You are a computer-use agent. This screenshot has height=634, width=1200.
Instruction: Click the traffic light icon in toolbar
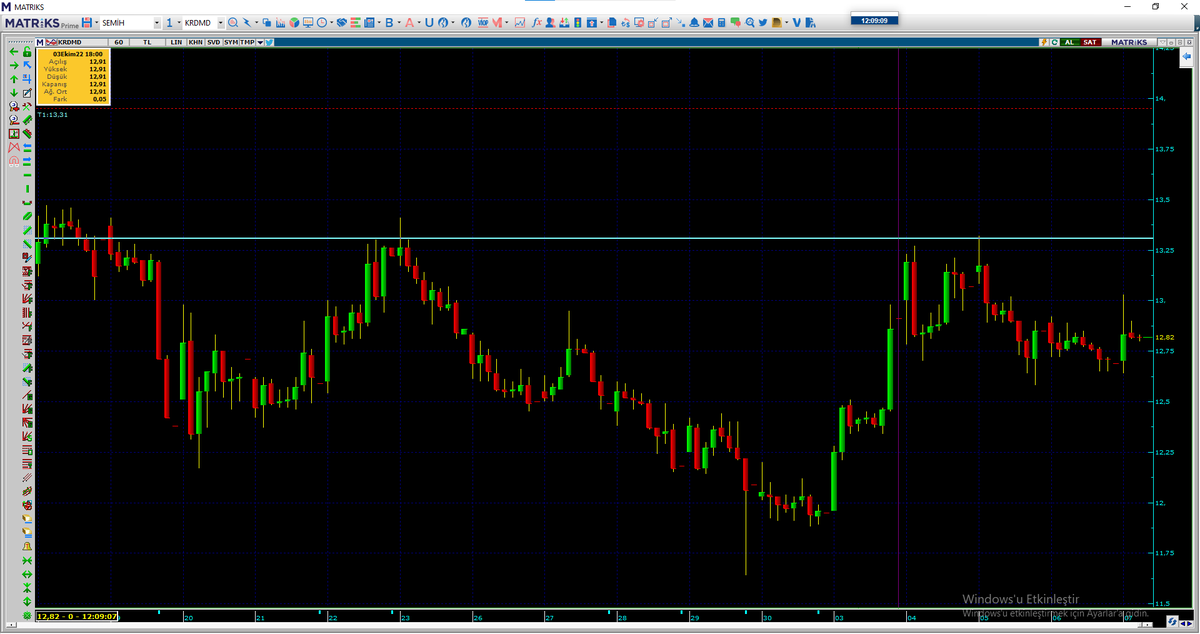click(x=578, y=22)
